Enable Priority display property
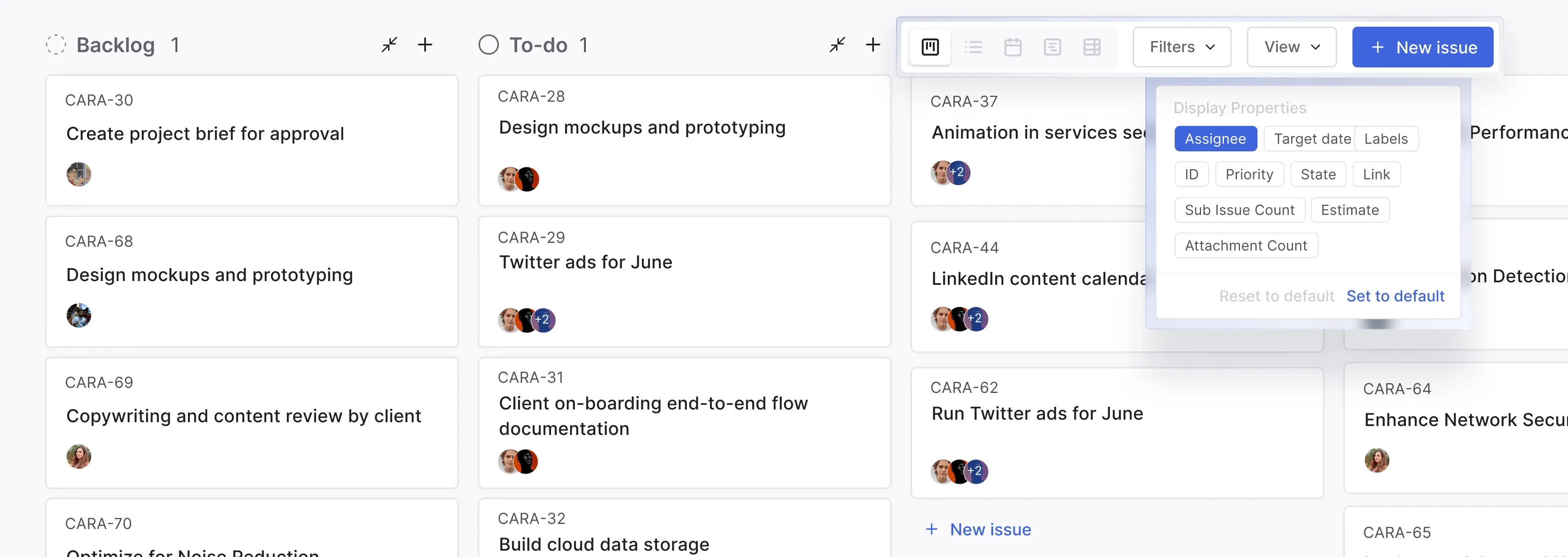The height and width of the screenshot is (557, 1568). (1249, 175)
